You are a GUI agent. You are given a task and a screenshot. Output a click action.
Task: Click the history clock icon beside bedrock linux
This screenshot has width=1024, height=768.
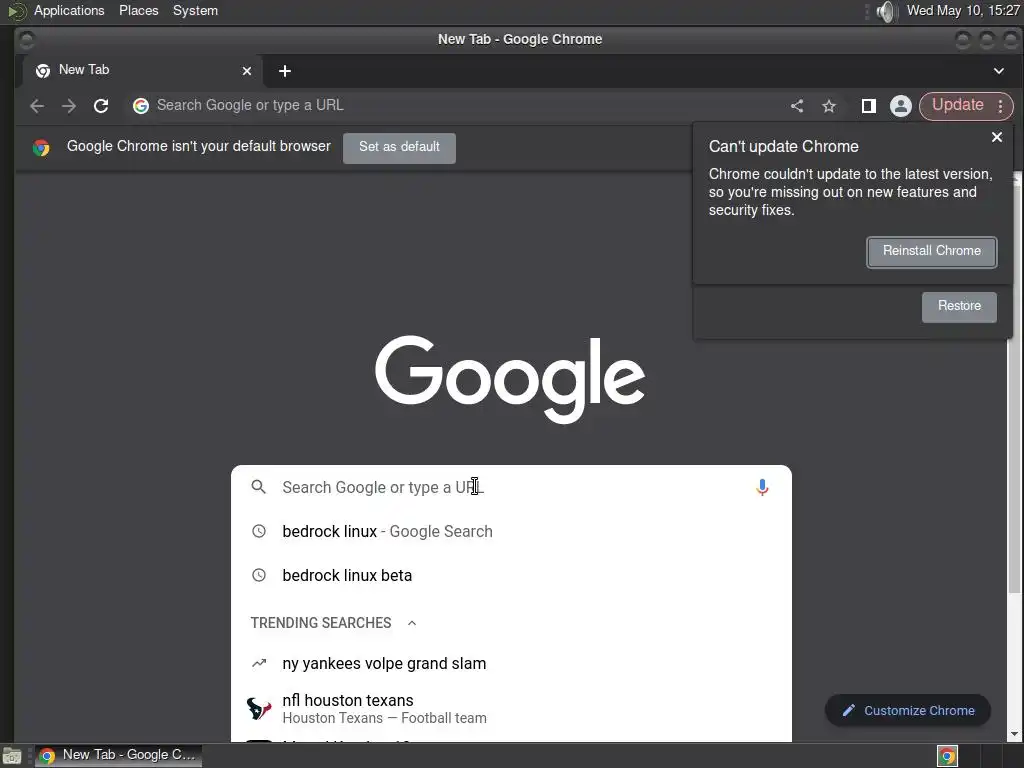[x=259, y=532]
